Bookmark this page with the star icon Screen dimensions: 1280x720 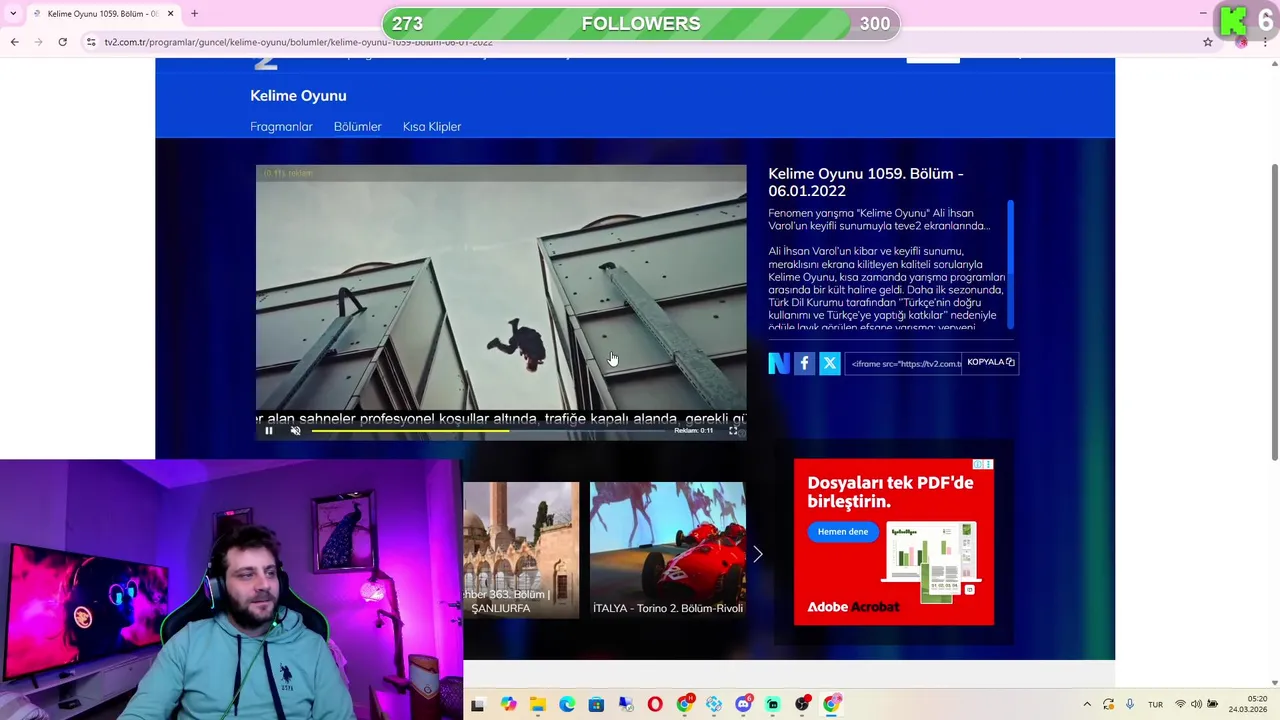[x=1208, y=42]
